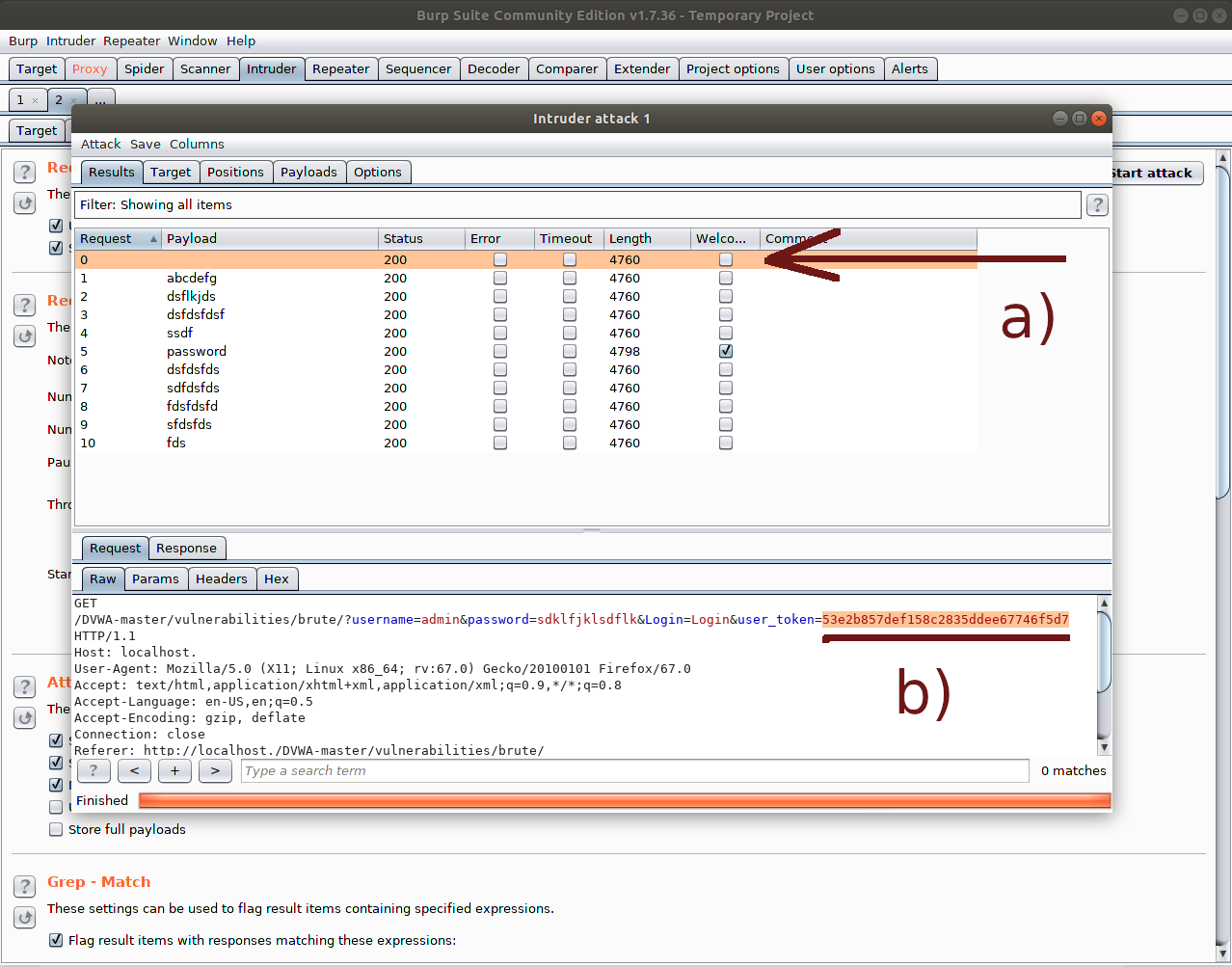Open the '...' new Intruder tab

[x=101, y=99]
